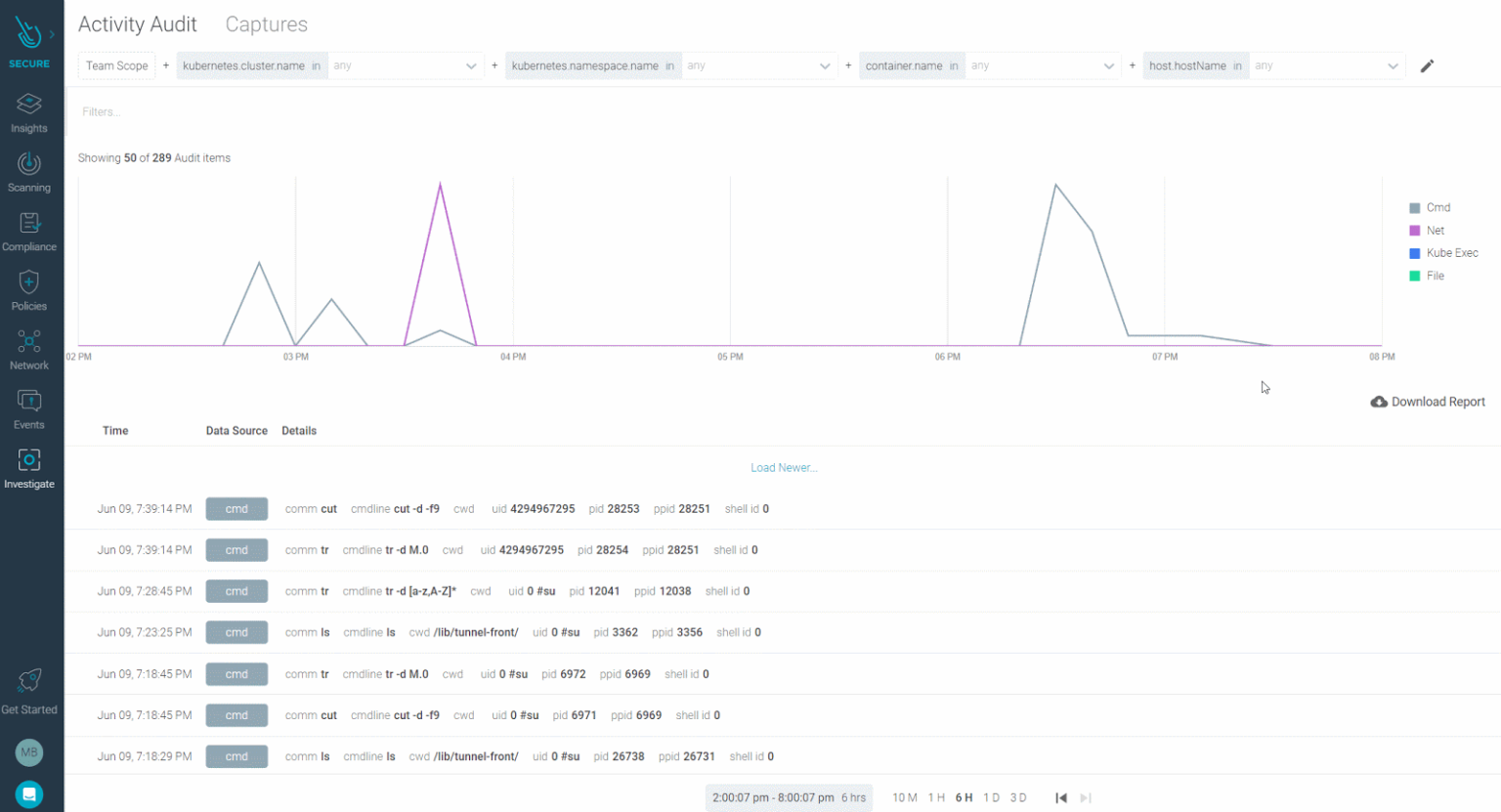This screenshot has height=812, width=1501.
Task: Toggle the Kube Exec legend series
Action: point(1451,253)
